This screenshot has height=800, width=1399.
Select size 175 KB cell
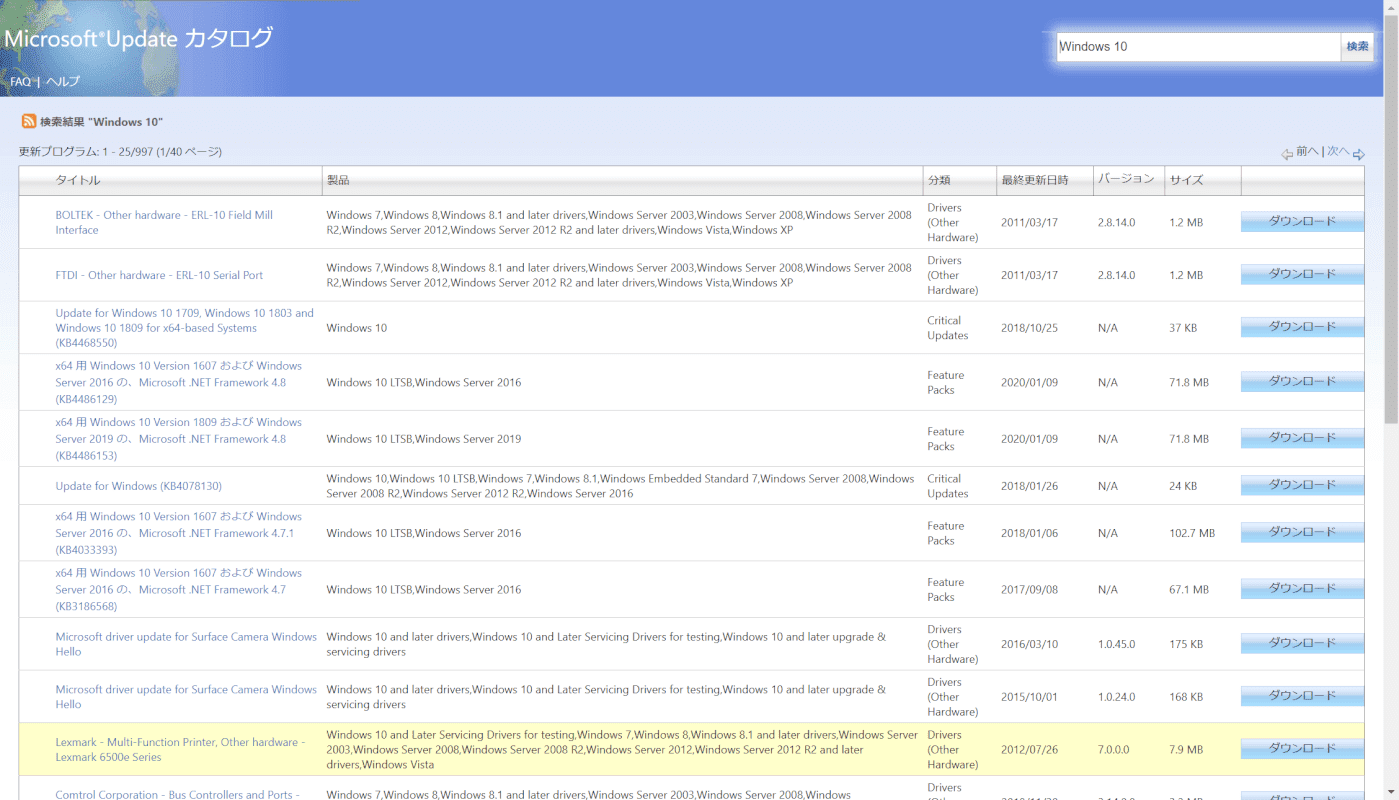click(x=1186, y=644)
